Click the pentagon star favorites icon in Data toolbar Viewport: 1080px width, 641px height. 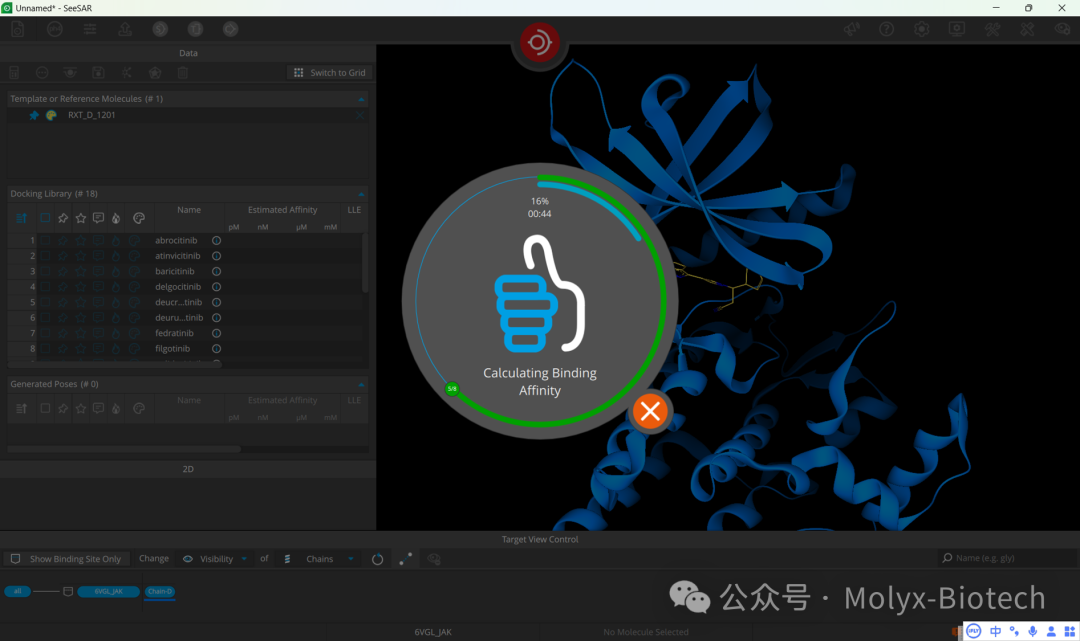click(155, 72)
